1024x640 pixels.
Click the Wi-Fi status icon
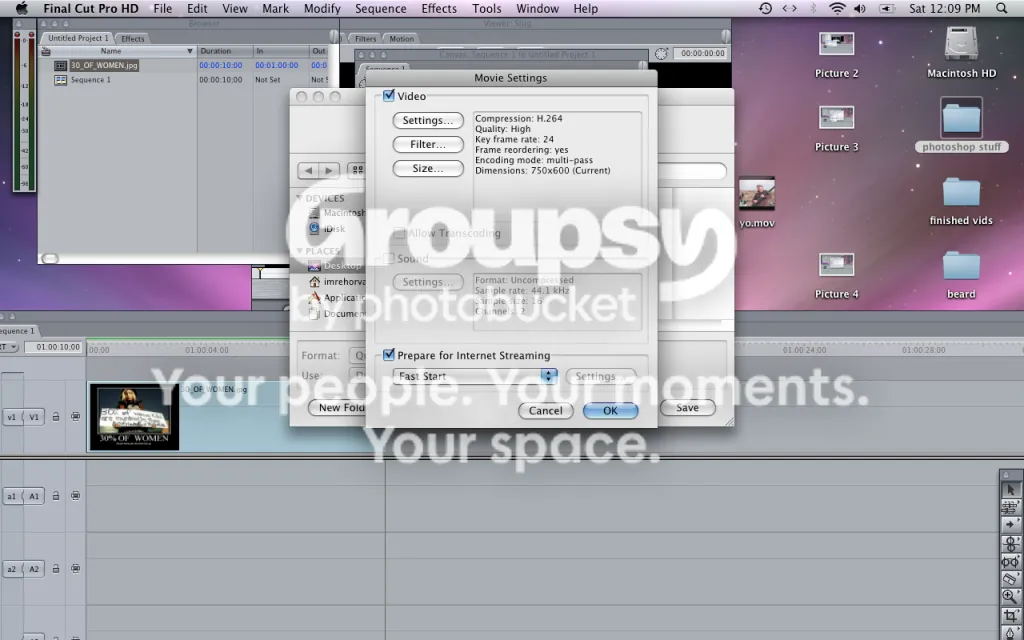click(837, 8)
